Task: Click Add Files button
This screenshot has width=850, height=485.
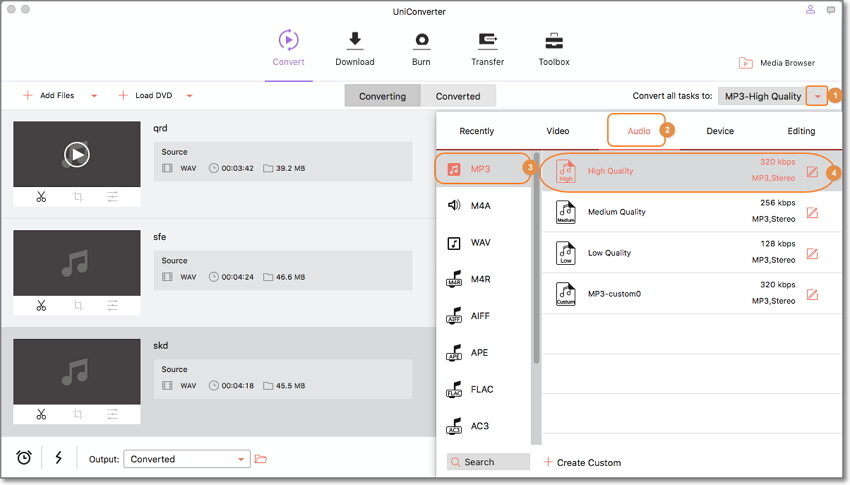Action: 49,95
